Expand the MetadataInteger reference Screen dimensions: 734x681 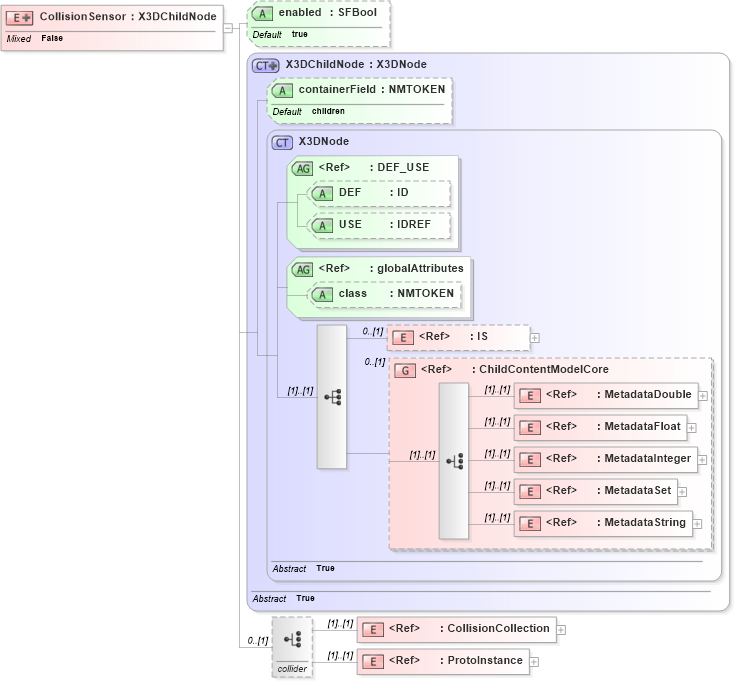click(702, 460)
